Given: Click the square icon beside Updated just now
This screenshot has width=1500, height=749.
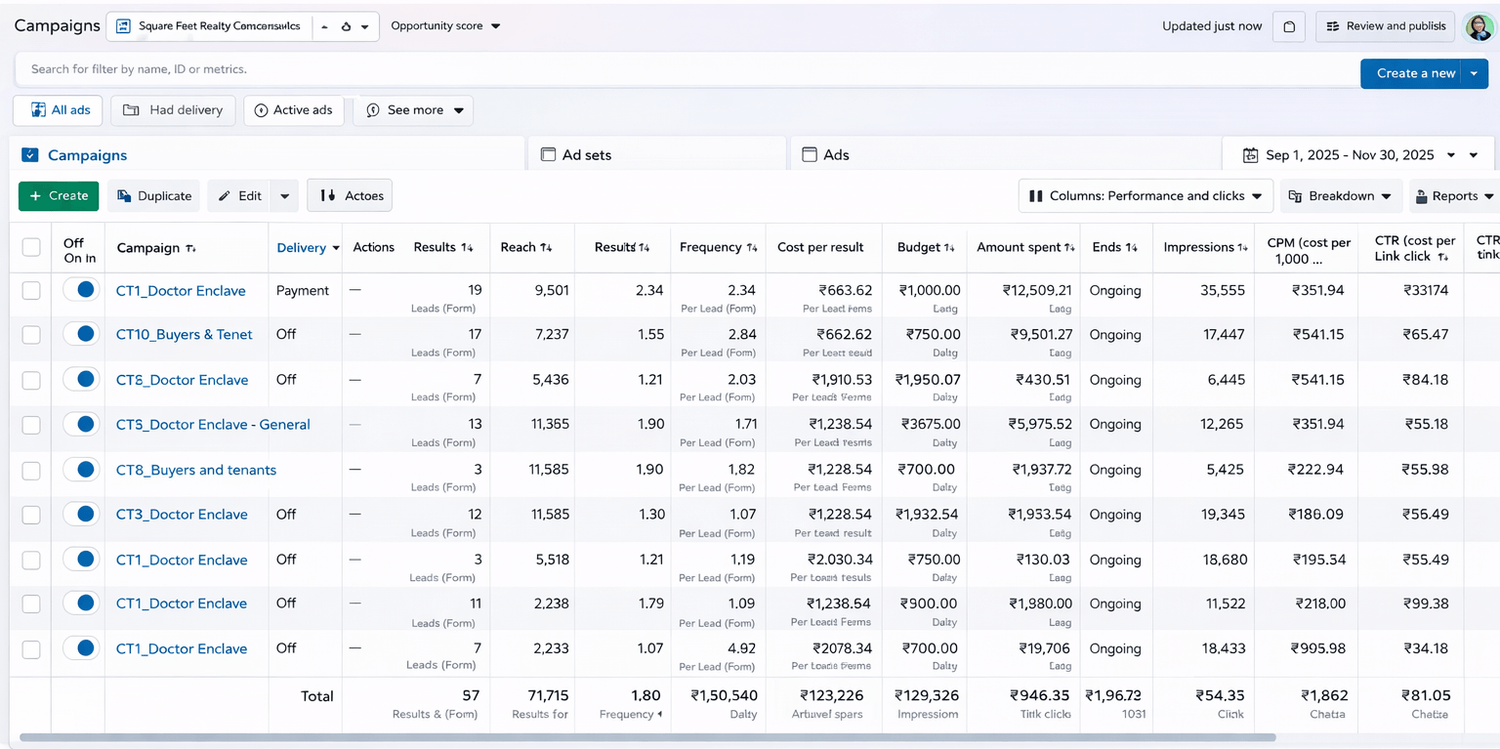Looking at the screenshot, I should click(x=1289, y=27).
